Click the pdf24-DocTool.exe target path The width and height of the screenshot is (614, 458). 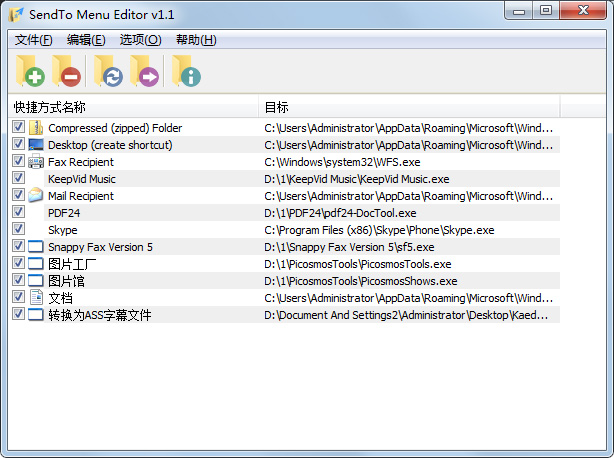point(340,213)
